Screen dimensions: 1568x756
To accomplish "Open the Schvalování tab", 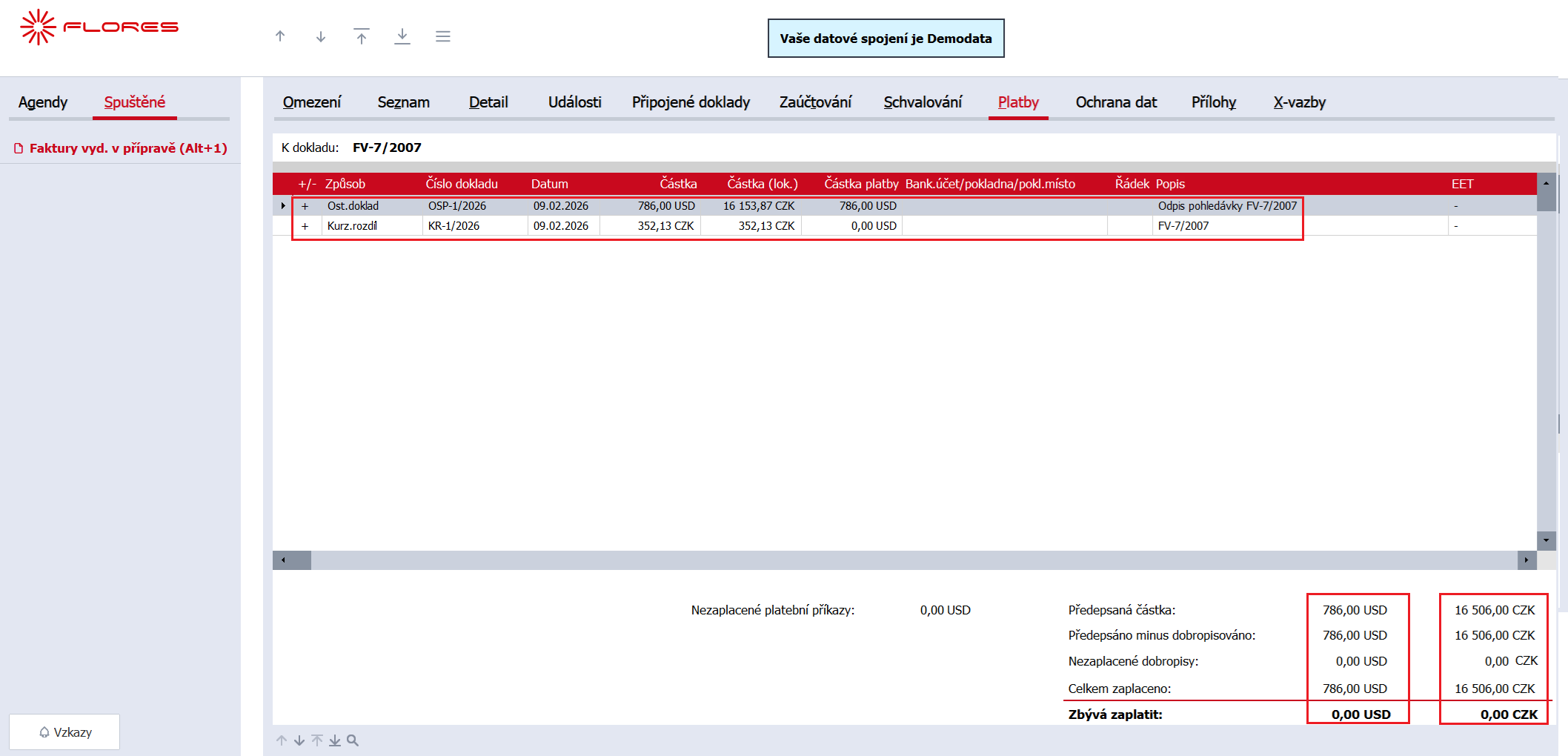I will click(x=923, y=102).
